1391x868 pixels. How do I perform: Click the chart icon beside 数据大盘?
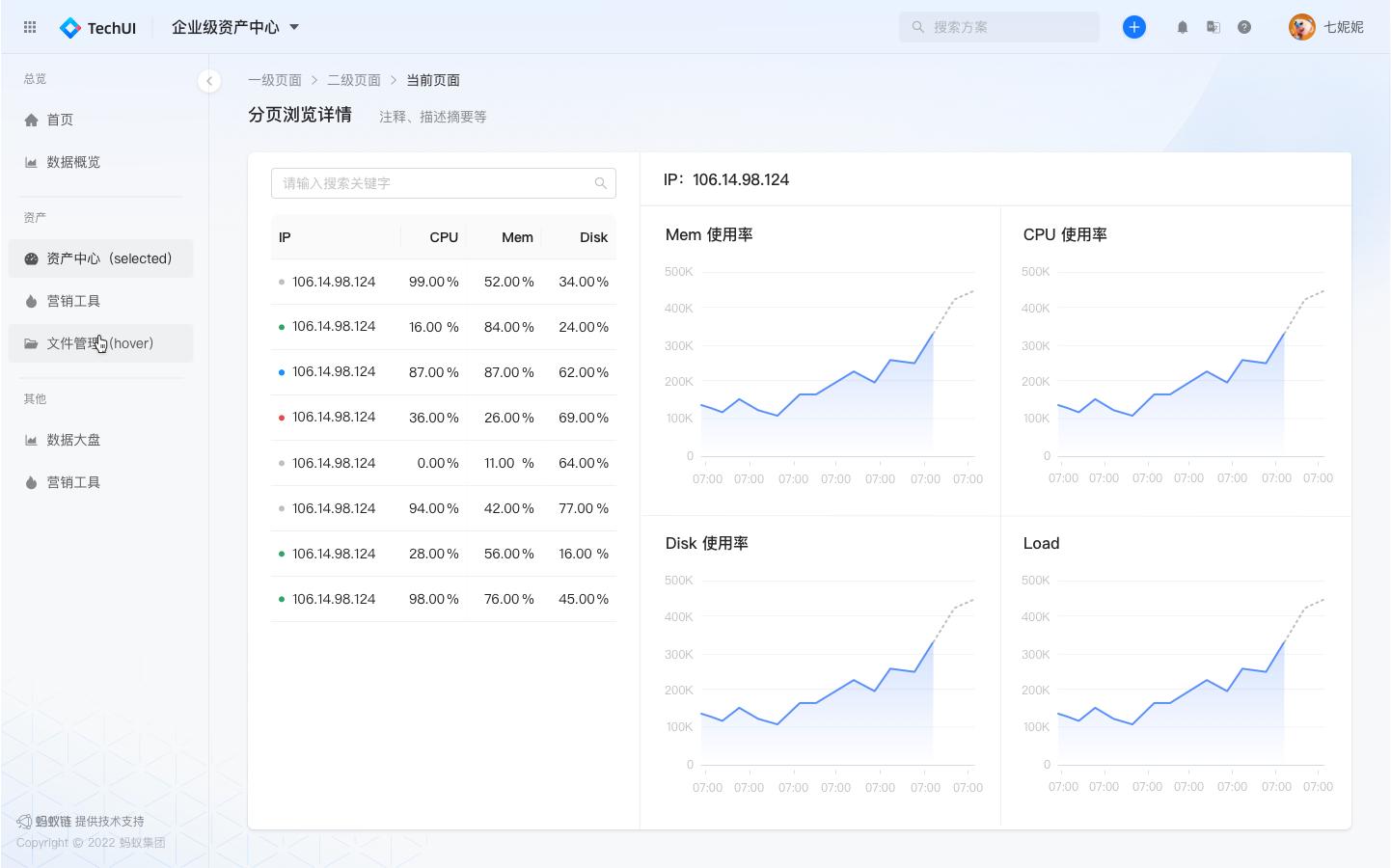31,440
